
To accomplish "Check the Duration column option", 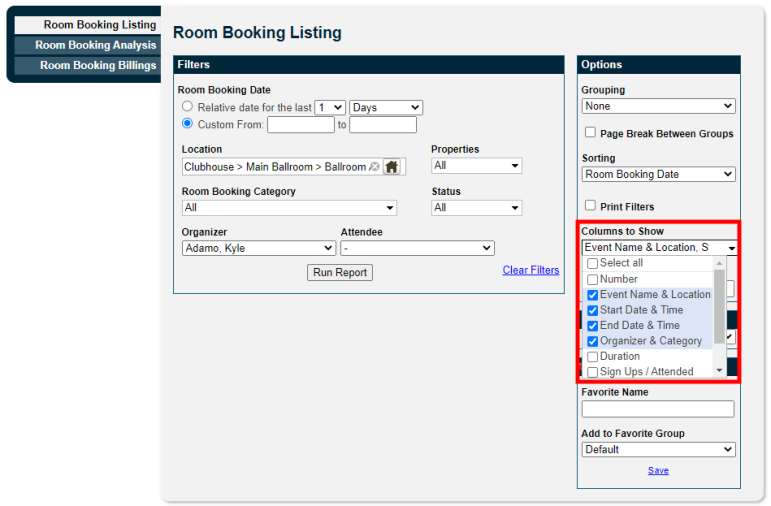I will pyautogui.click(x=593, y=357).
